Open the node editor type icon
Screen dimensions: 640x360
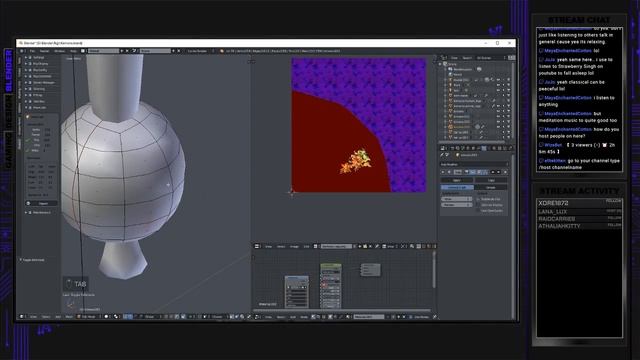coord(257,317)
